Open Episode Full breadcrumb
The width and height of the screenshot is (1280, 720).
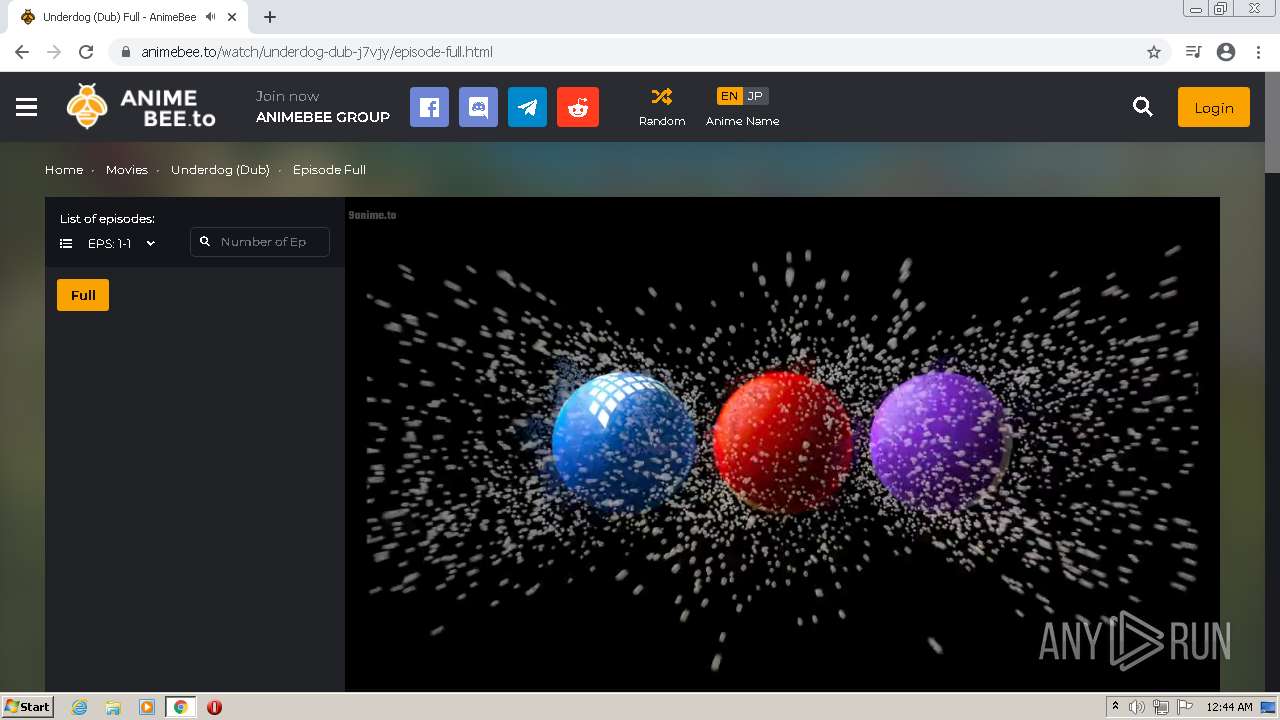[329, 170]
